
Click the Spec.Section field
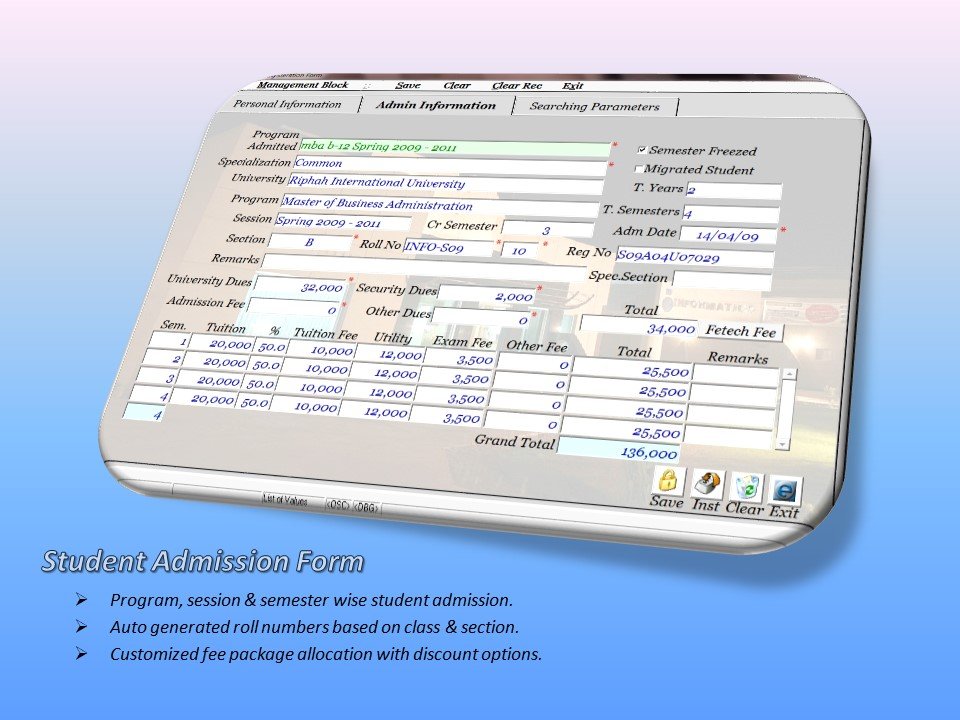(721, 280)
